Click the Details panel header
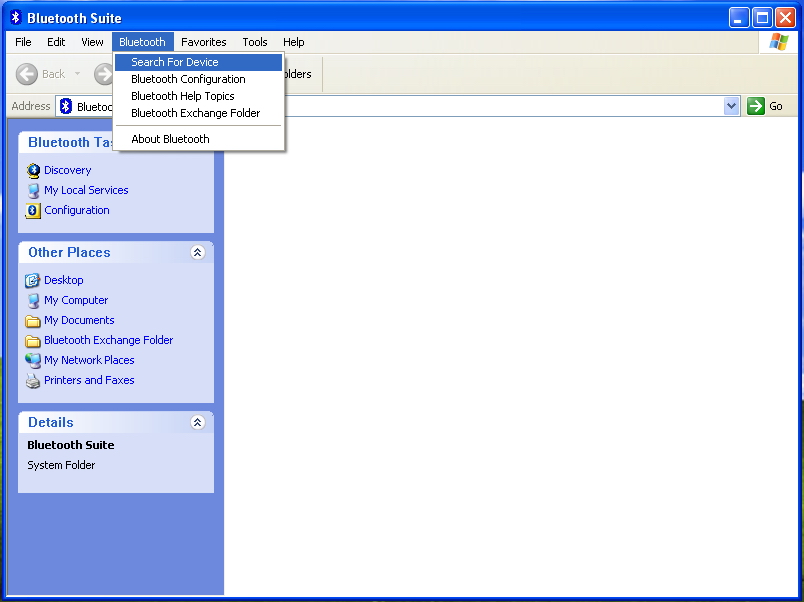The width and height of the screenshot is (804, 602). point(116,422)
